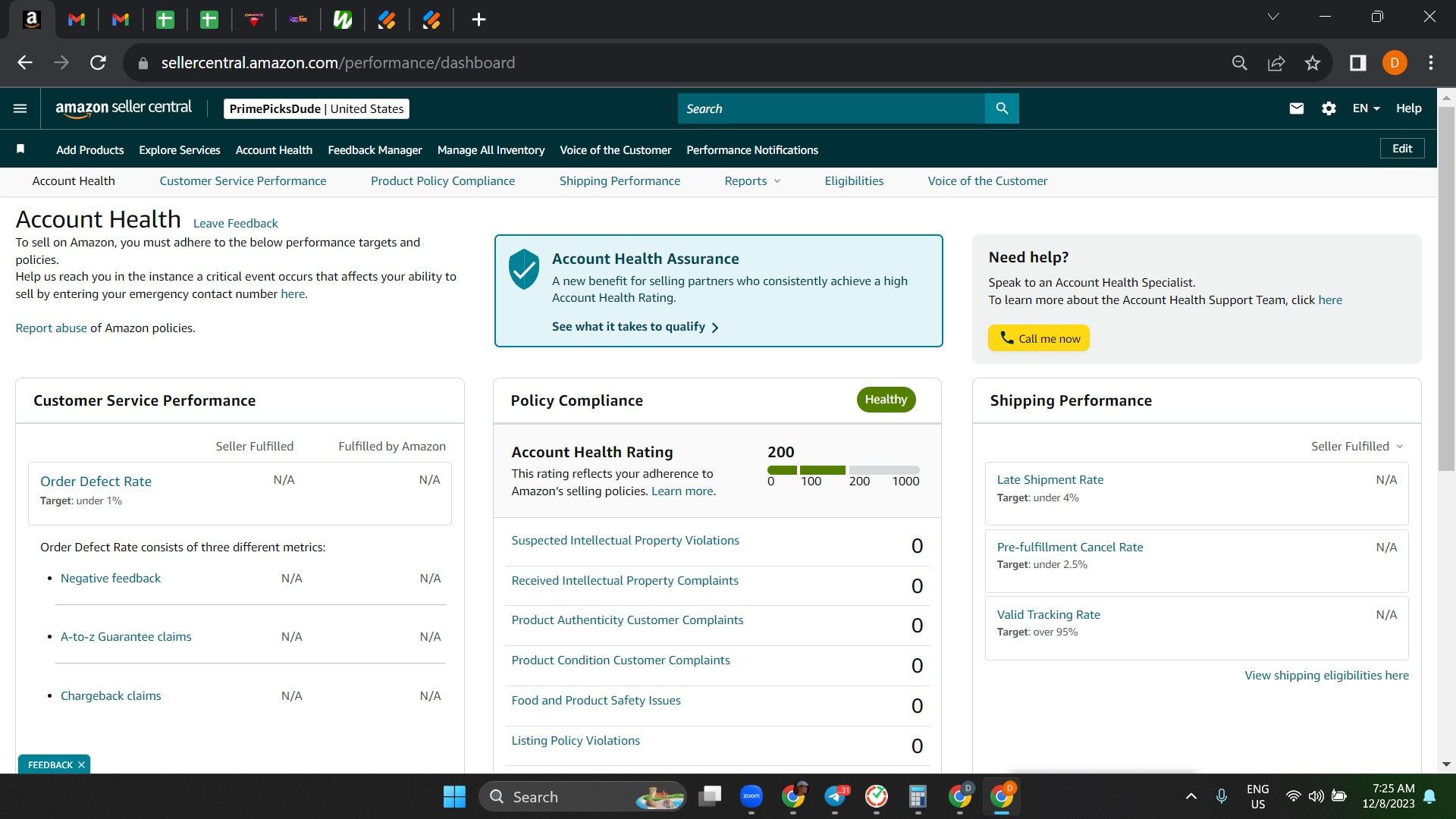
Task: Open the Calculator taskbar icon
Action: [x=918, y=796]
